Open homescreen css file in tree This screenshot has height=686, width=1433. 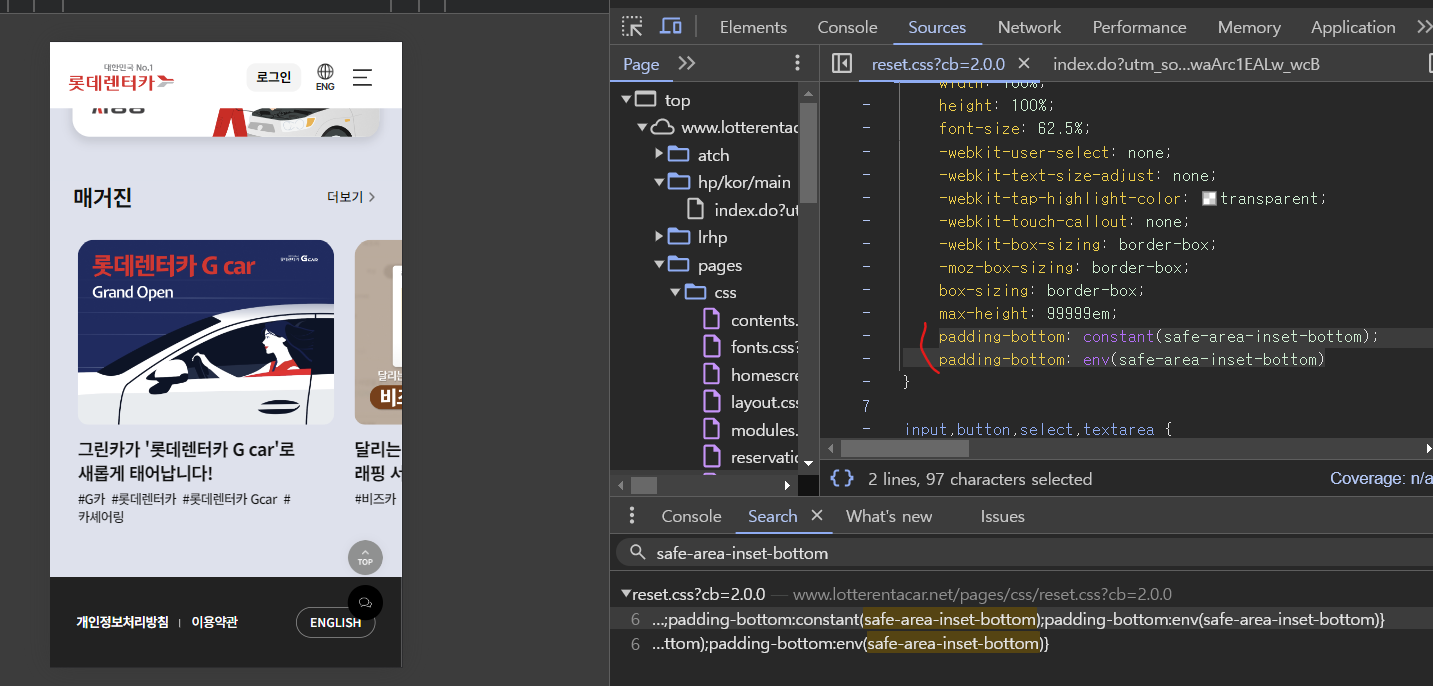click(751, 375)
